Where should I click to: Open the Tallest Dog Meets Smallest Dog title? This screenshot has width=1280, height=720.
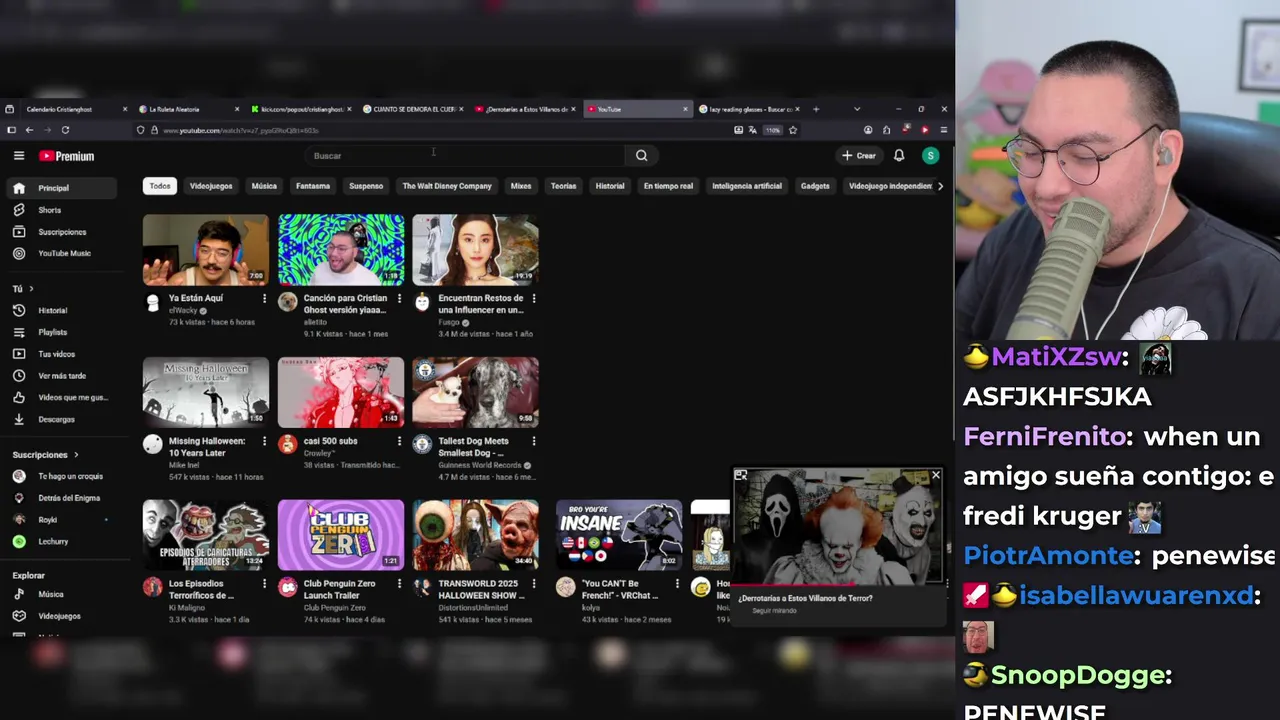[x=473, y=446]
